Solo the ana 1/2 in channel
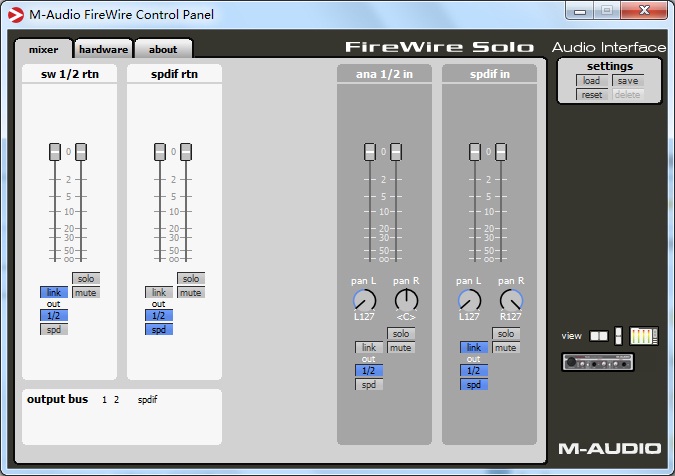Screen dimensions: 675x476 (401, 333)
